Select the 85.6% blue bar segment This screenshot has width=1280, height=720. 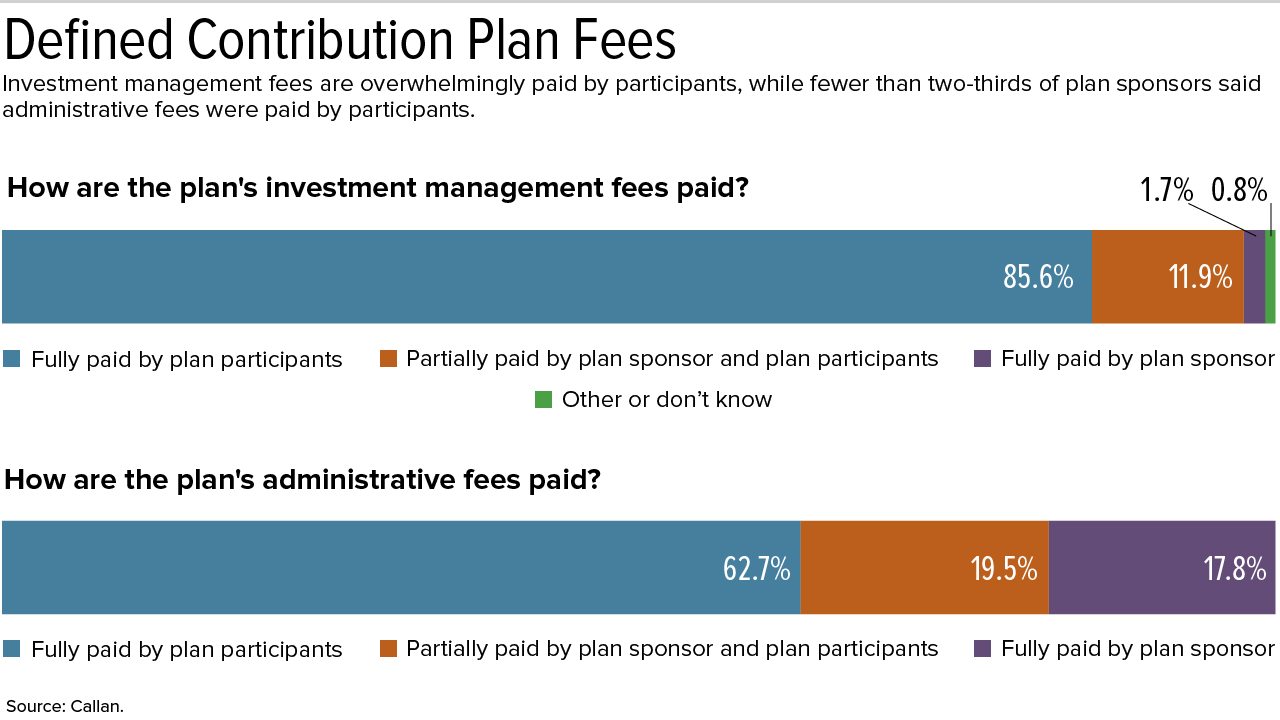coord(546,277)
